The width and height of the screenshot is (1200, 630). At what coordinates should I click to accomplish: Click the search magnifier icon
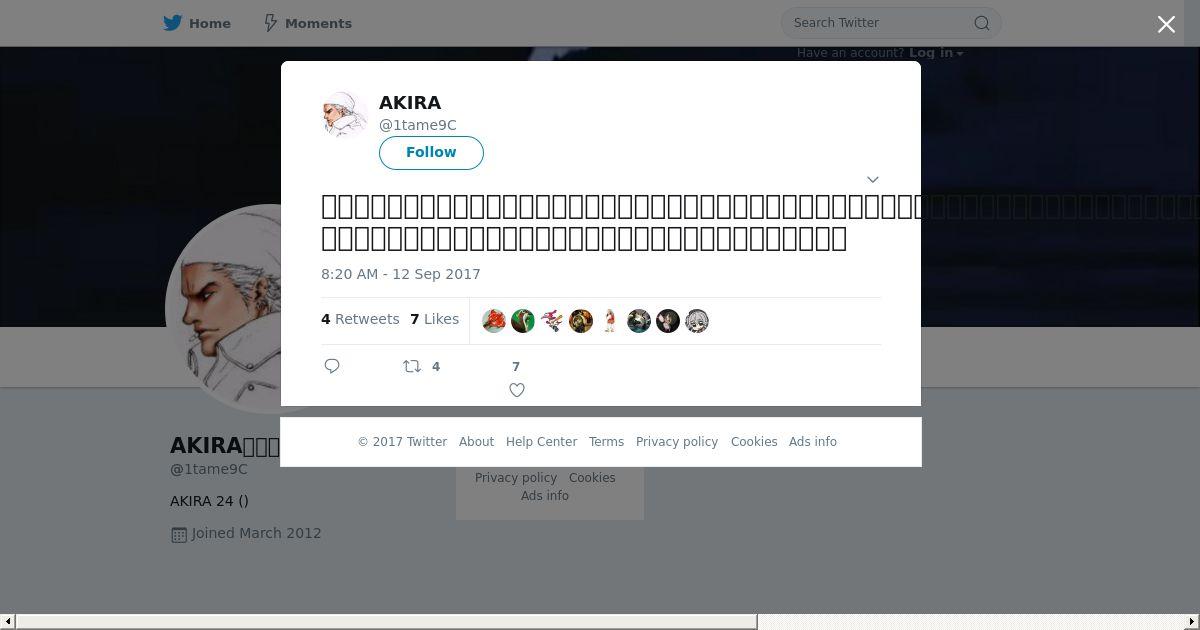click(x=982, y=23)
